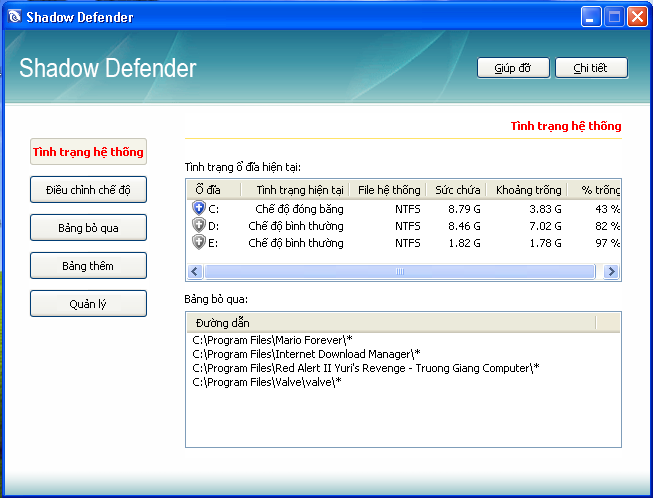Select the Valve\valve exclusion path
Viewport: 653px width, 498px height.
(x=267, y=382)
